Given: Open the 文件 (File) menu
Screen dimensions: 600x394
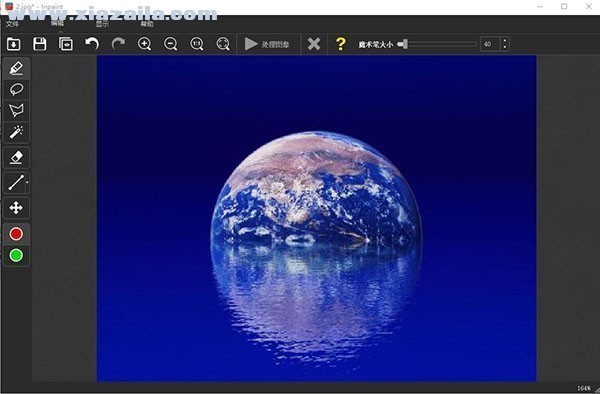Looking at the screenshot, I should (x=12, y=24).
